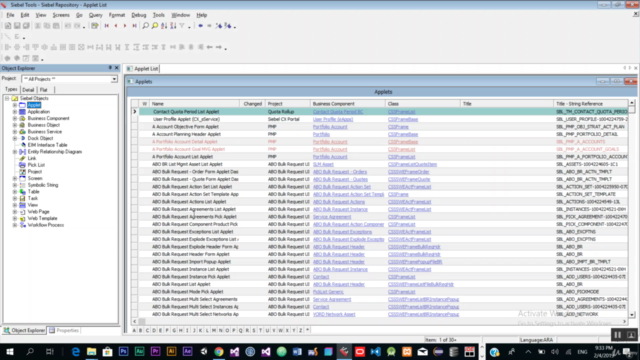Viewport: 640px width, 360px height.
Task: Open the CSSFrameListQuoteItem class link
Action: 412,164
